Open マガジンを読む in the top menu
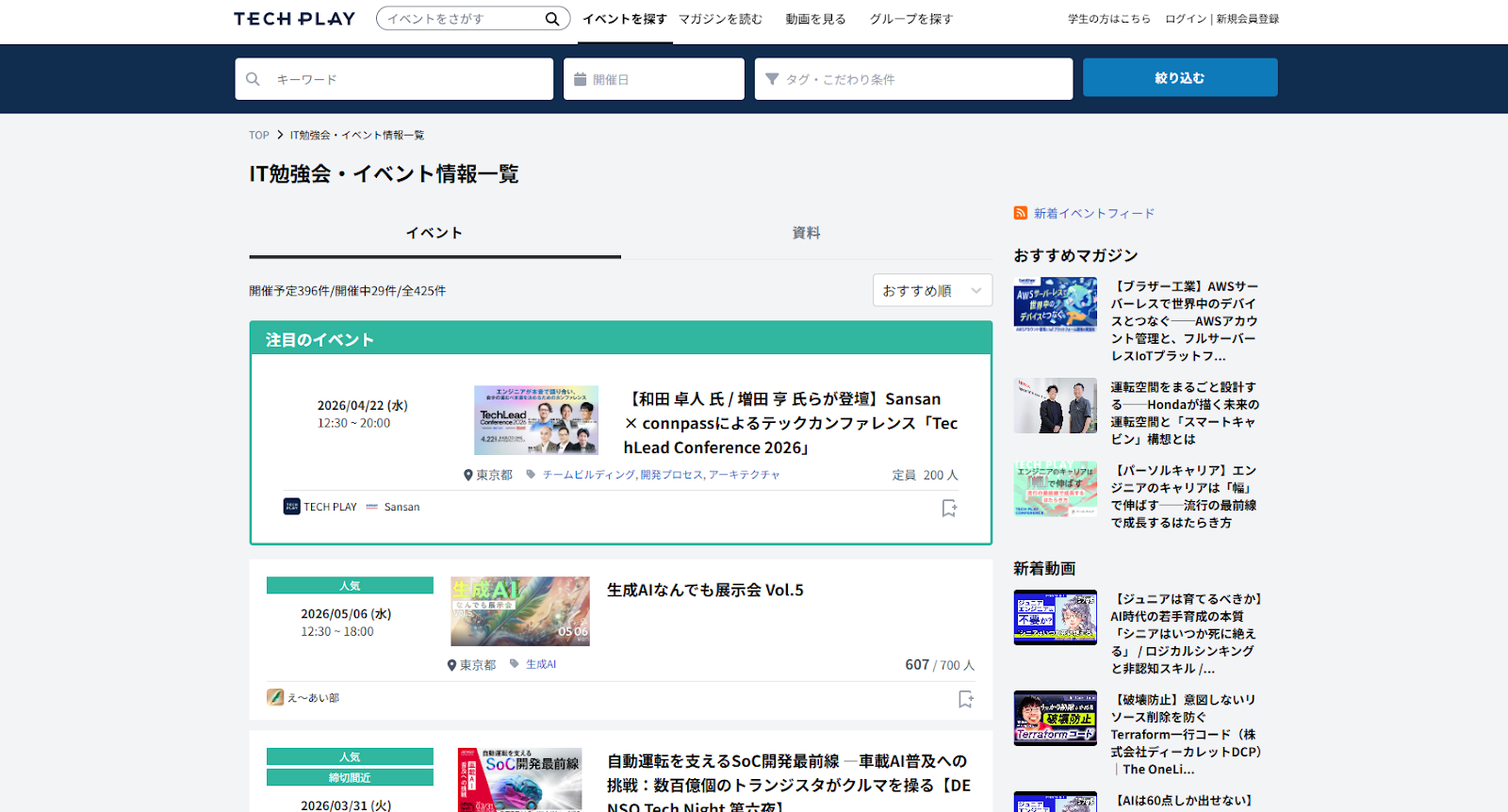Screen dimensions: 1508x812 pos(720,19)
